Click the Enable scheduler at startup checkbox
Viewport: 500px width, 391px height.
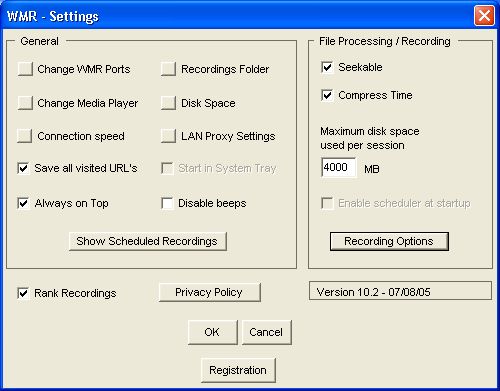(x=327, y=203)
